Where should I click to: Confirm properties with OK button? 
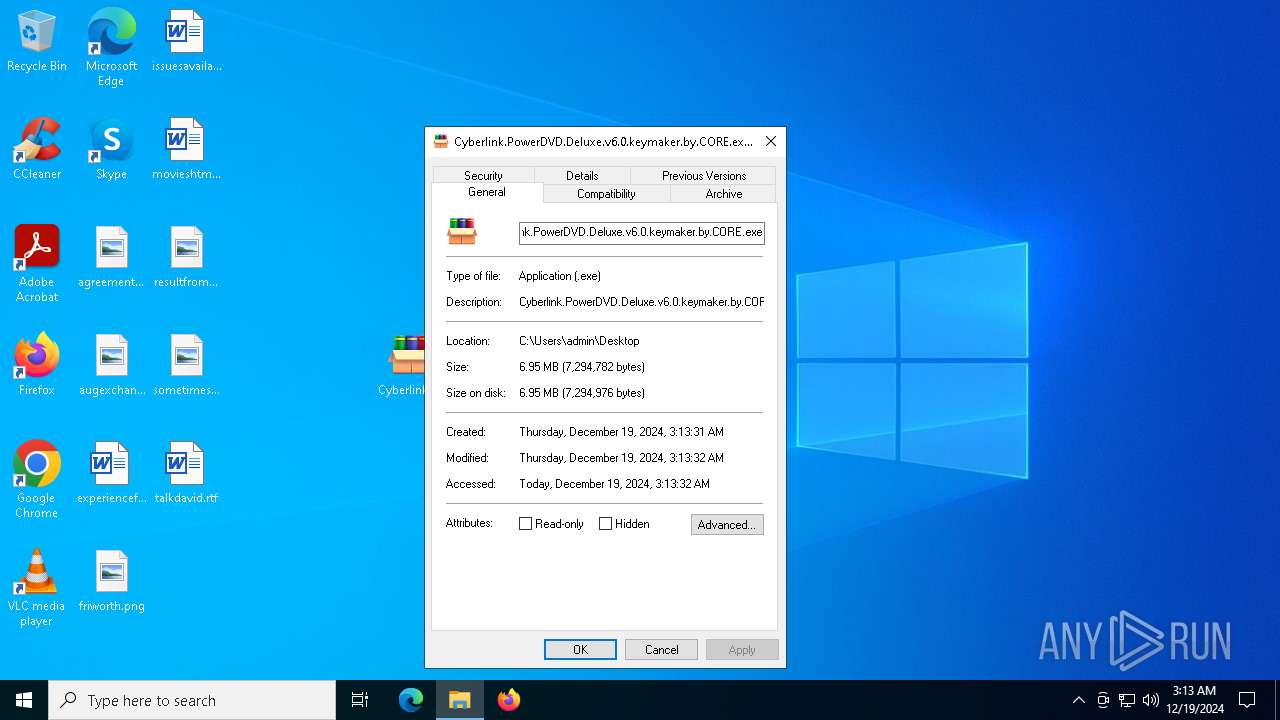(x=580, y=650)
